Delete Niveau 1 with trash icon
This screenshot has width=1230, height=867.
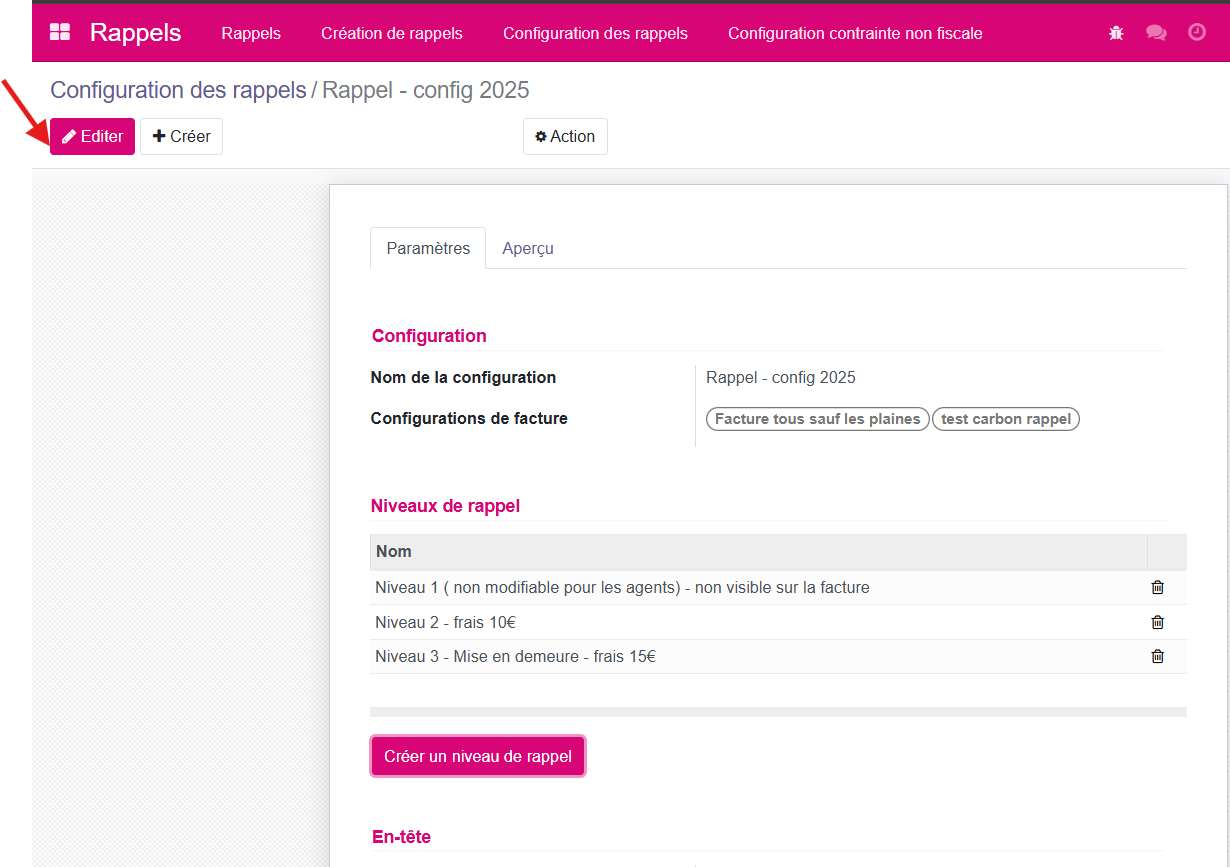coord(1158,588)
